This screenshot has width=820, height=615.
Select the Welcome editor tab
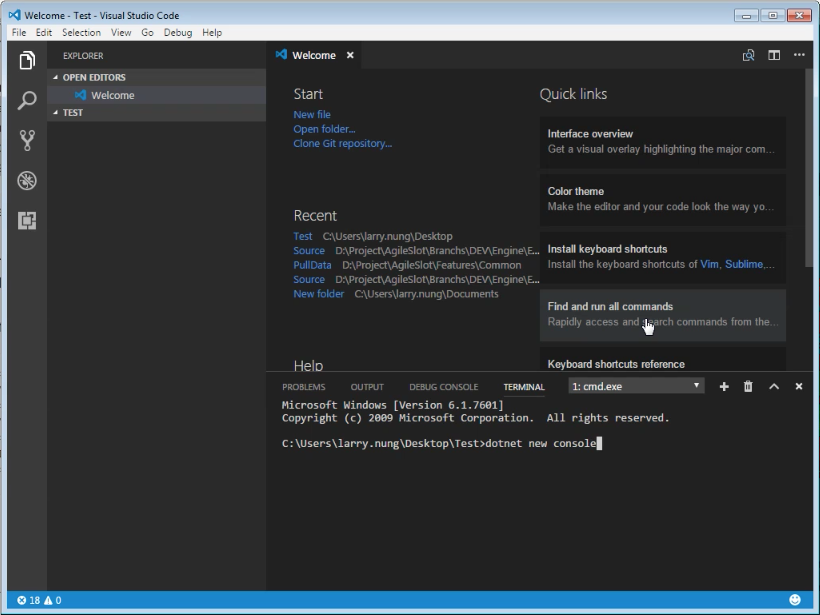coord(314,55)
